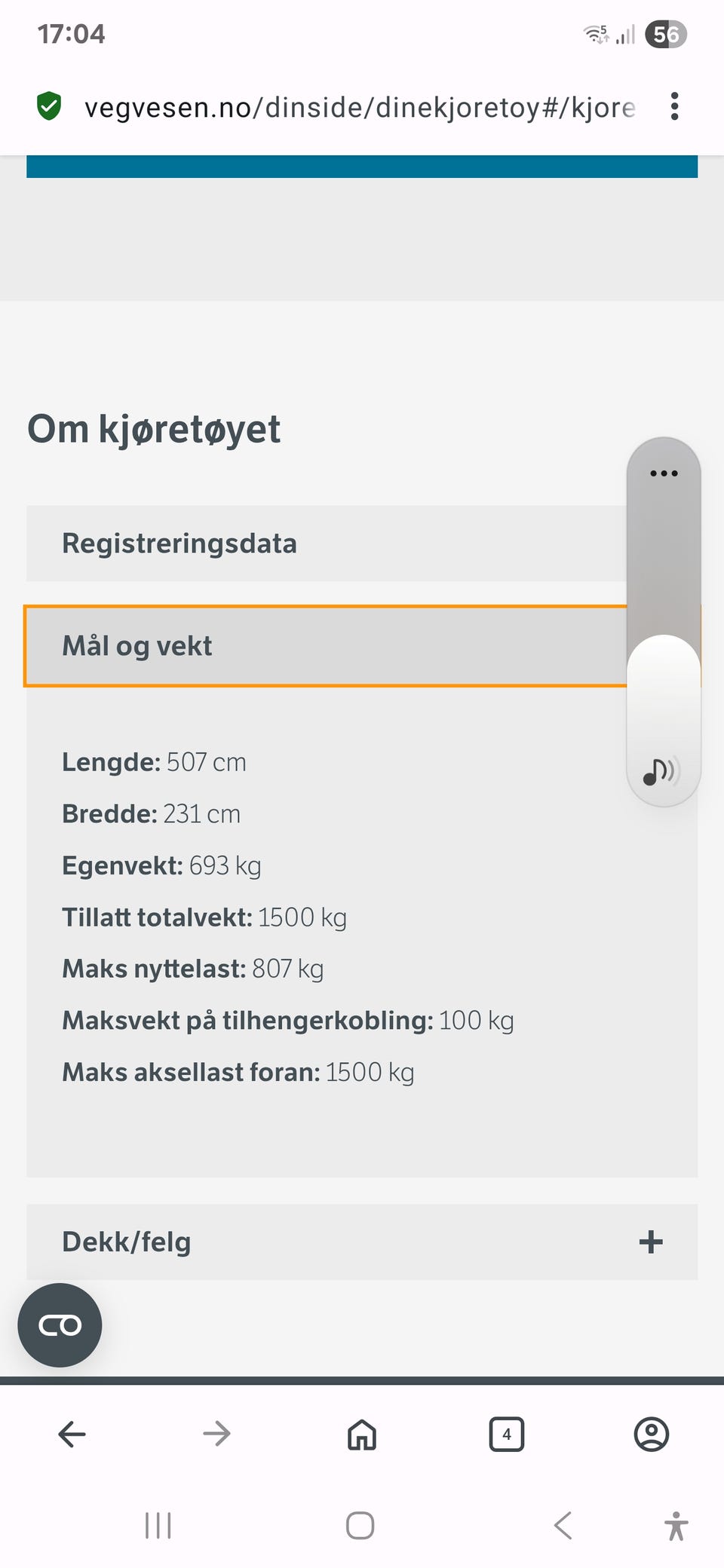Open Android recent apps button
Image resolution: width=724 pixels, height=1568 pixels.
pyautogui.click(x=158, y=1526)
